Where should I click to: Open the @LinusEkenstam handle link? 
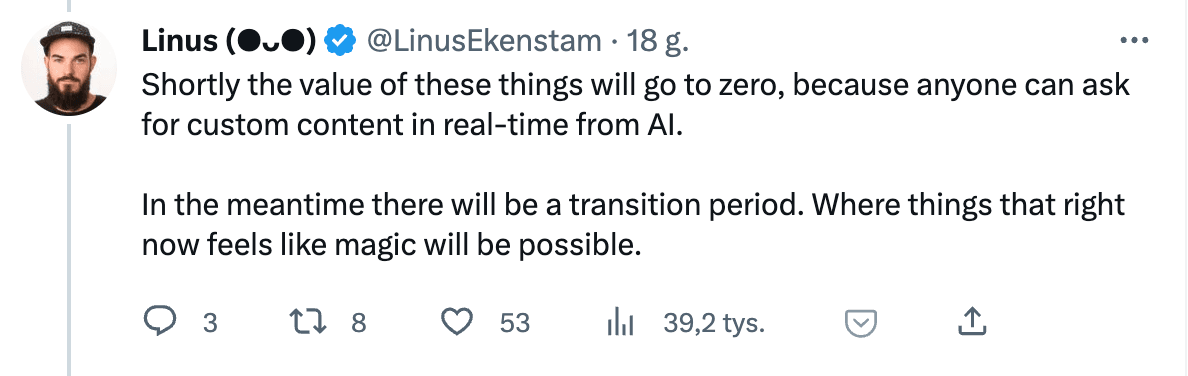[x=484, y=41]
